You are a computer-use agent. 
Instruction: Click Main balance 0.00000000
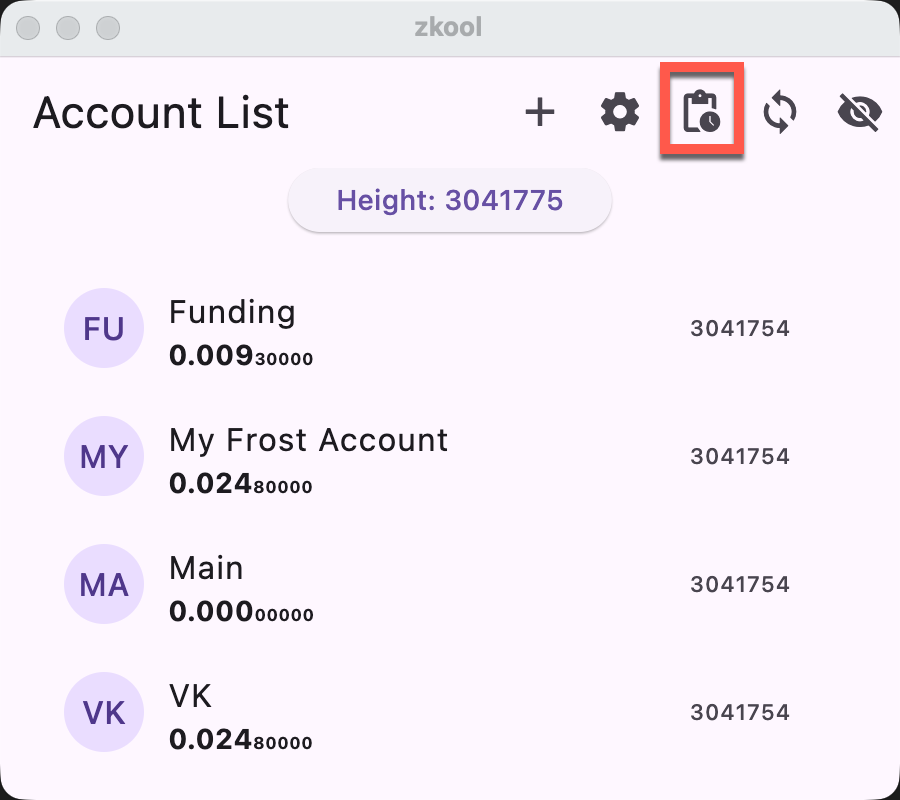[x=241, y=613]
